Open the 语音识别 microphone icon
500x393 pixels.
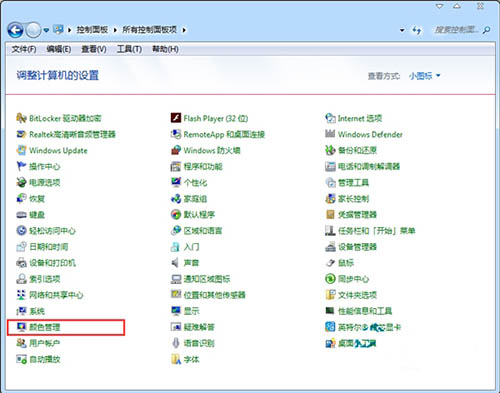tap(176, 343)
